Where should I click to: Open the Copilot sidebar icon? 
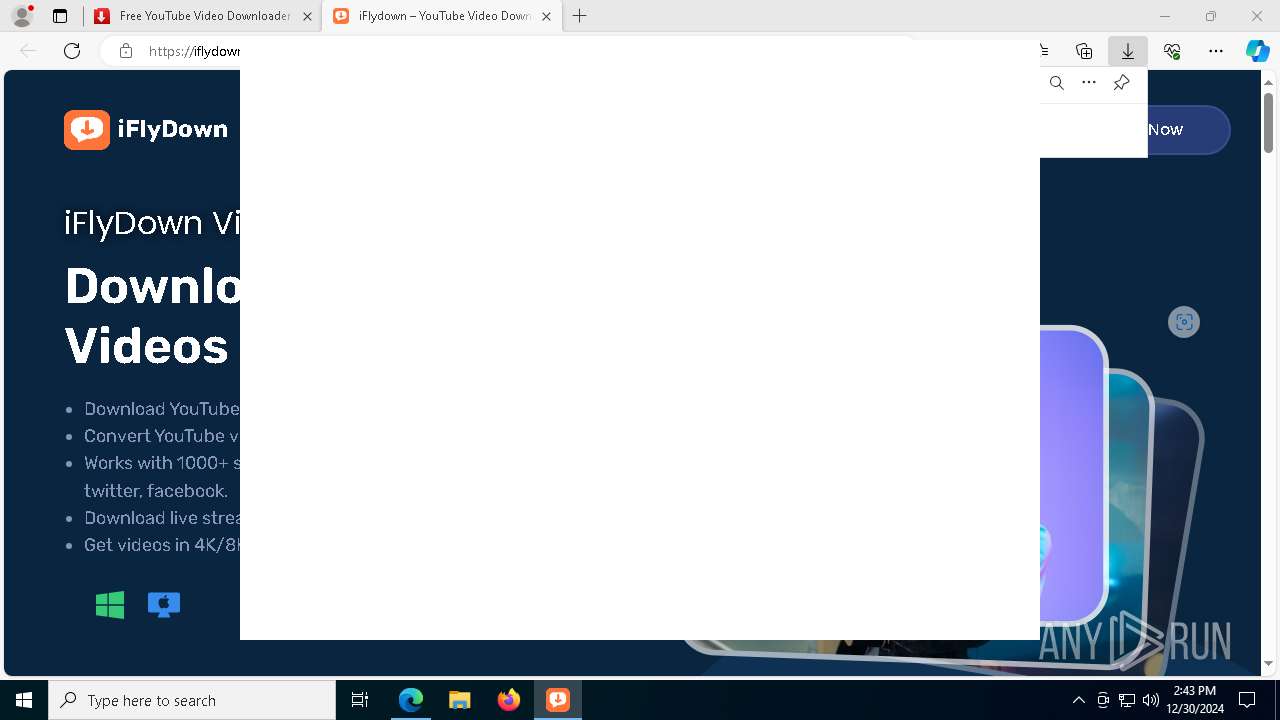(1257, 51)
